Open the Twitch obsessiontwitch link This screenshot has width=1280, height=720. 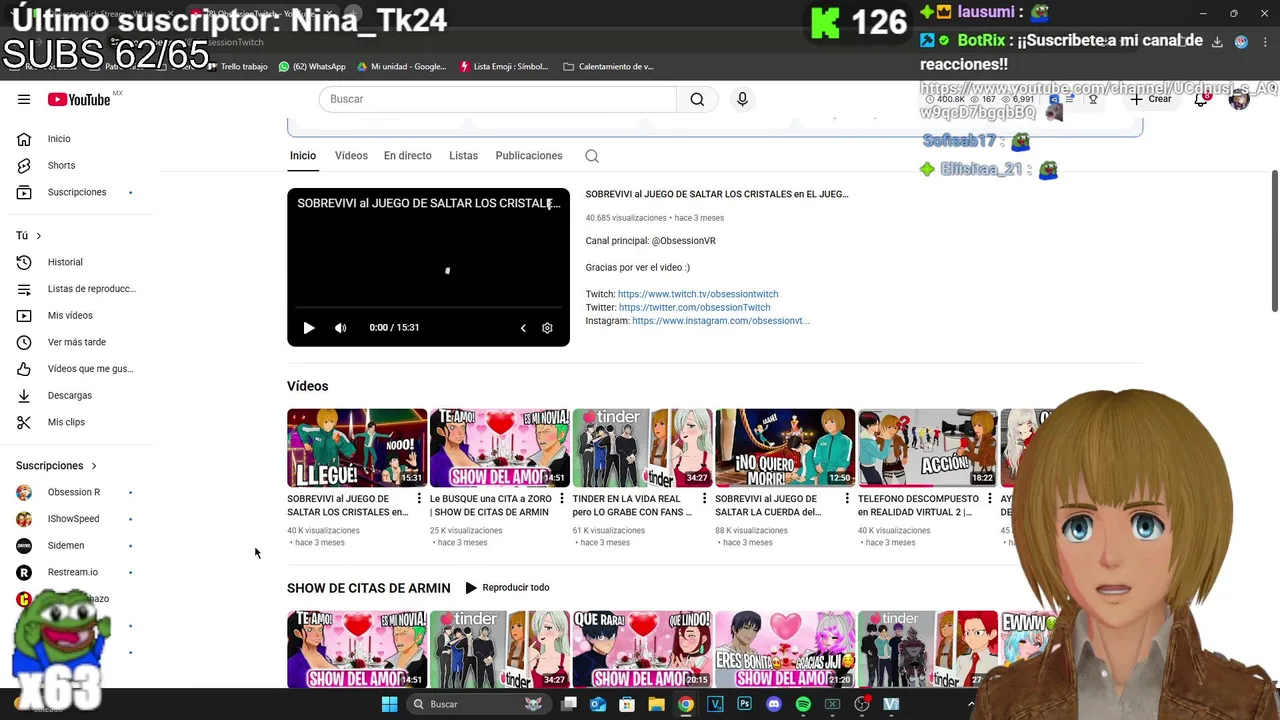click(698, 294)
